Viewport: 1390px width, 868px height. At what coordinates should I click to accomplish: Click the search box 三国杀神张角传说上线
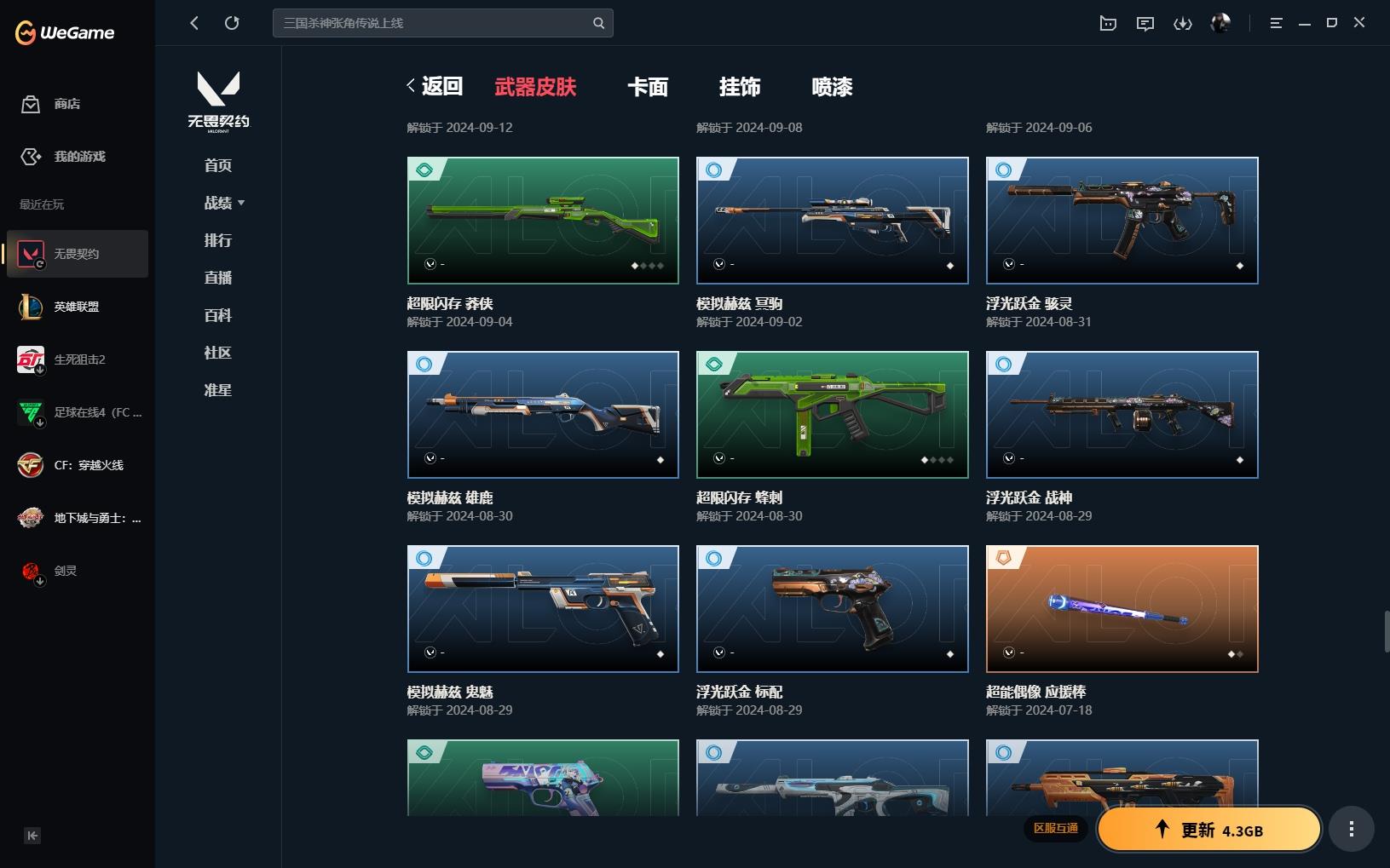pos(443,23)
